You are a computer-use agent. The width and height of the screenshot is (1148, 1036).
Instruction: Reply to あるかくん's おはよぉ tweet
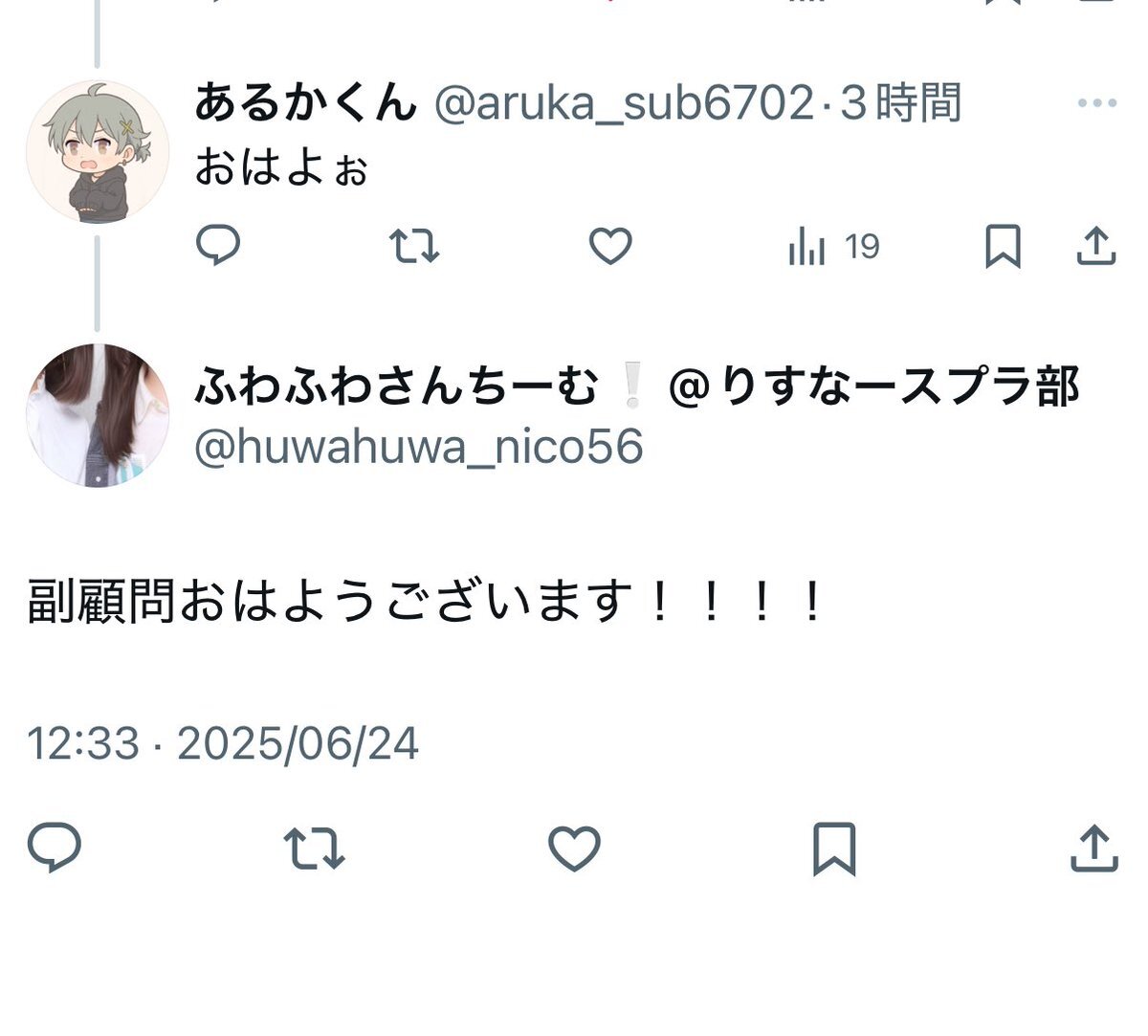218,246
